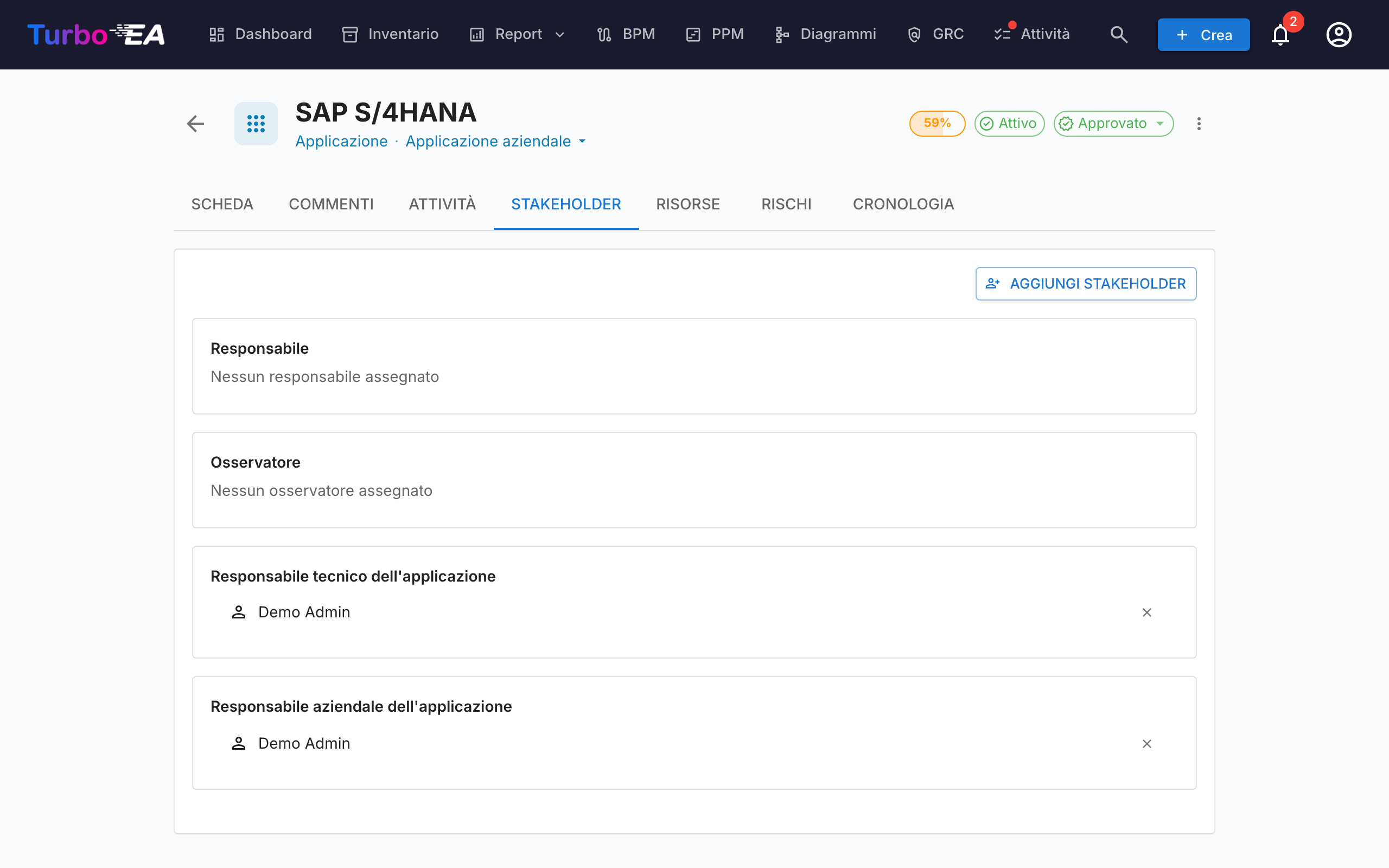This screenshot has width=1389, height=868.
Task: Click the 'Nessun responsabile assegnato' text
Action: (x=325, y=376)
